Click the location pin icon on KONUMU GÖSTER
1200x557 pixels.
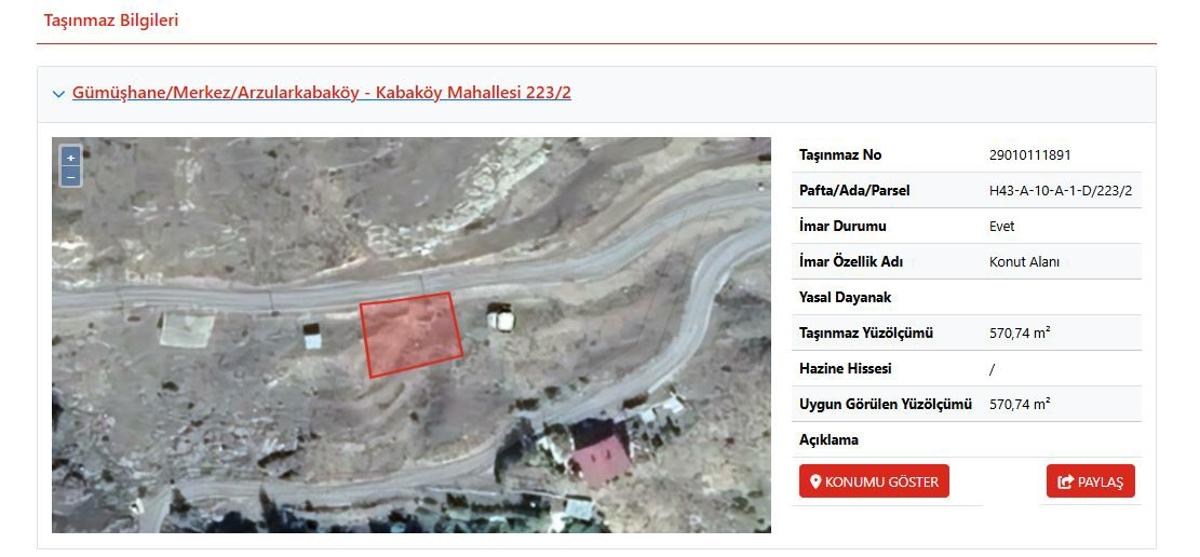point(815,482)
